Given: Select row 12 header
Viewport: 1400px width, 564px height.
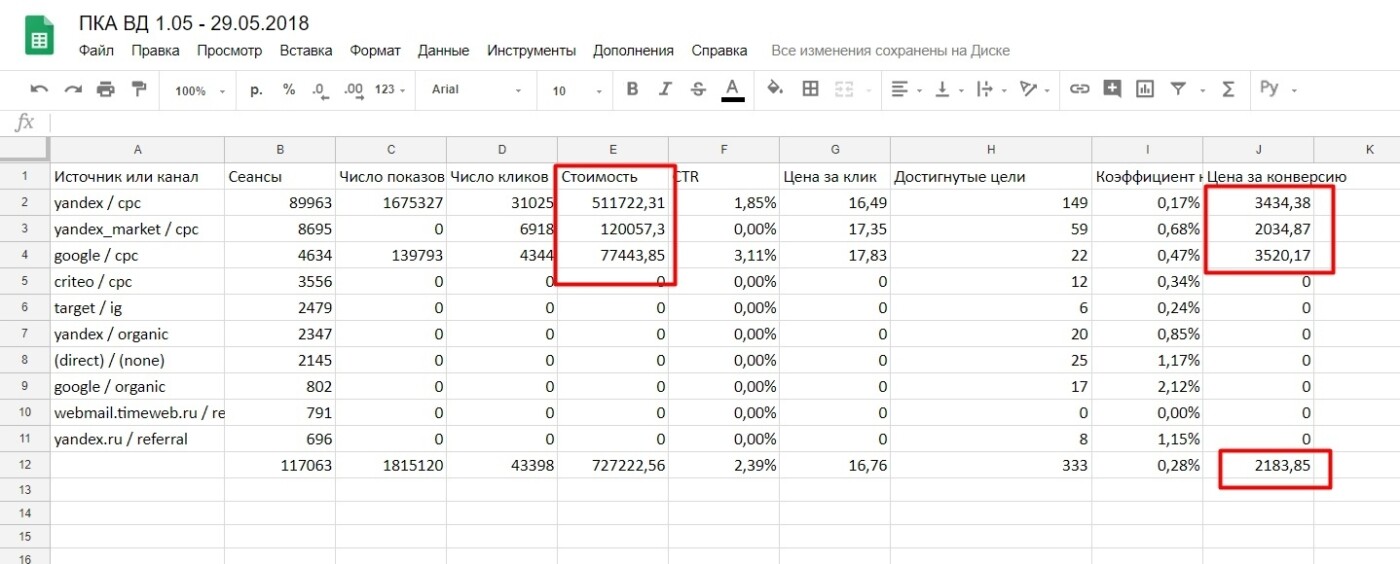Looking at the screenshot, I should click(x=24, y=465).
